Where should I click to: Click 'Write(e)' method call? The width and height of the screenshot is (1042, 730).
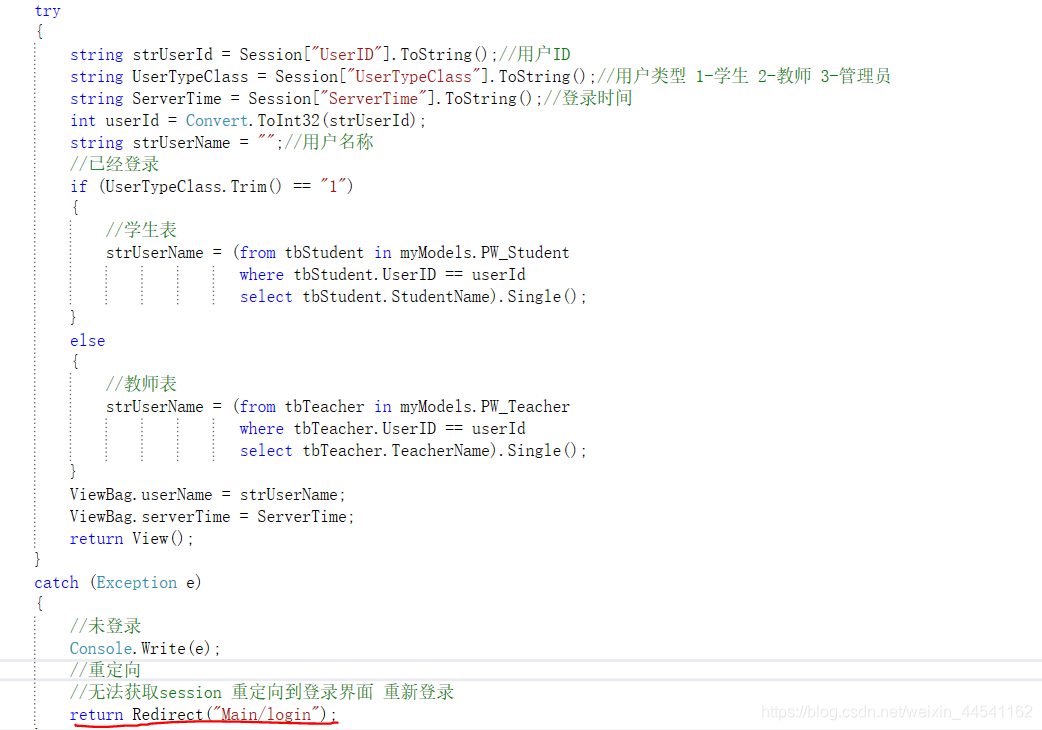coord(176,648)
